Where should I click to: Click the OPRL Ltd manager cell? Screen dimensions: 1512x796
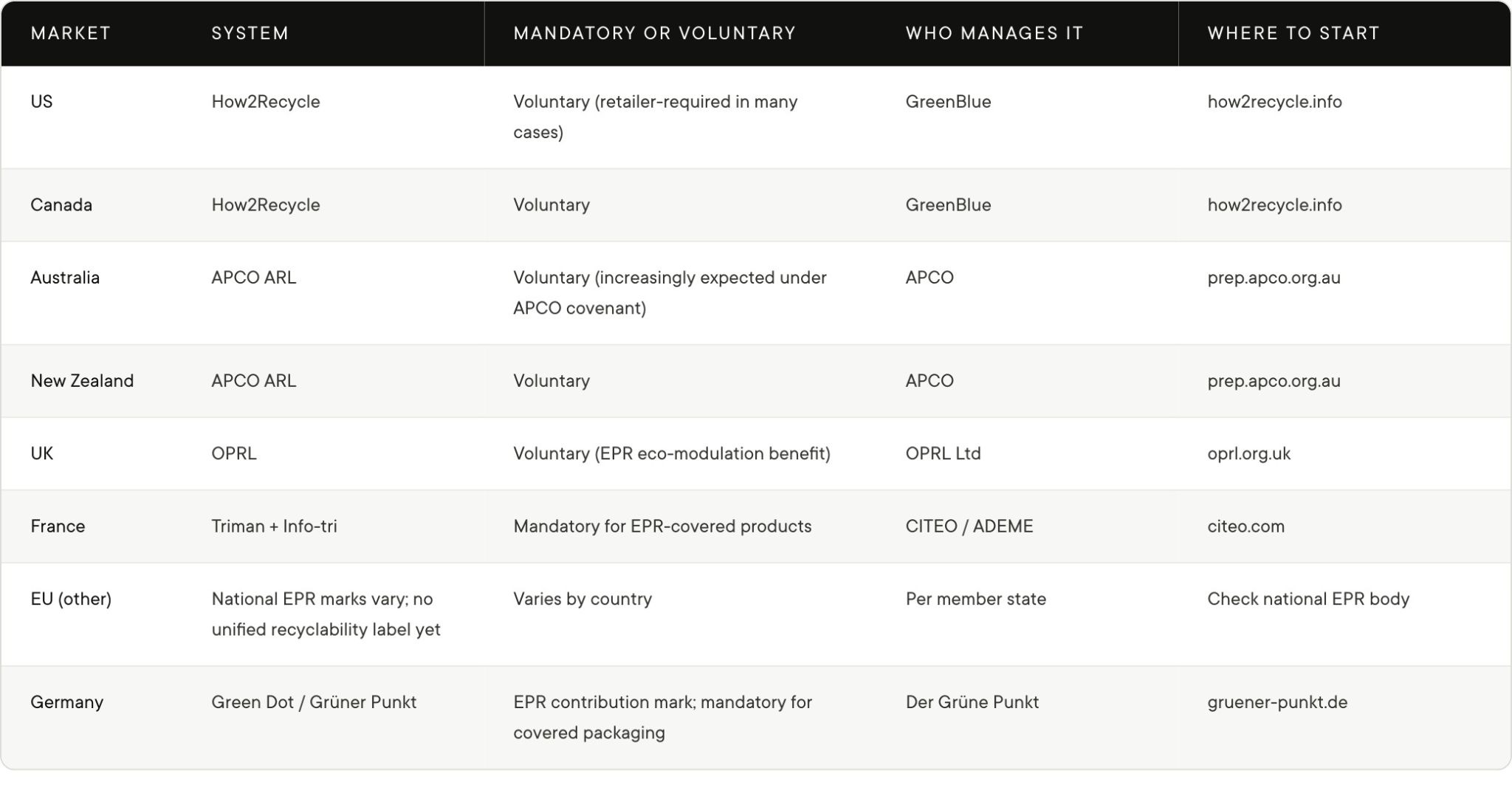coord(943,453)
